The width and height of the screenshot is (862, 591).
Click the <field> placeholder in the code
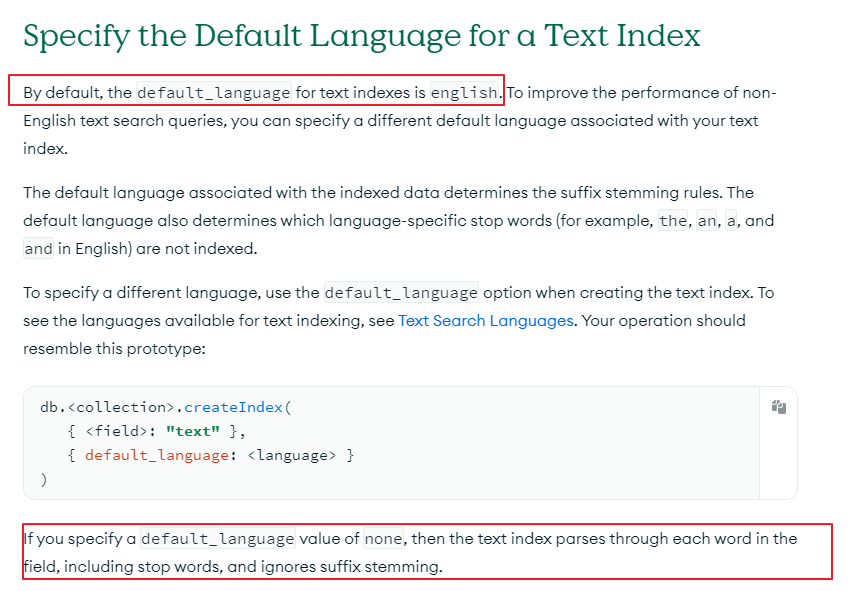coord(116,431)
